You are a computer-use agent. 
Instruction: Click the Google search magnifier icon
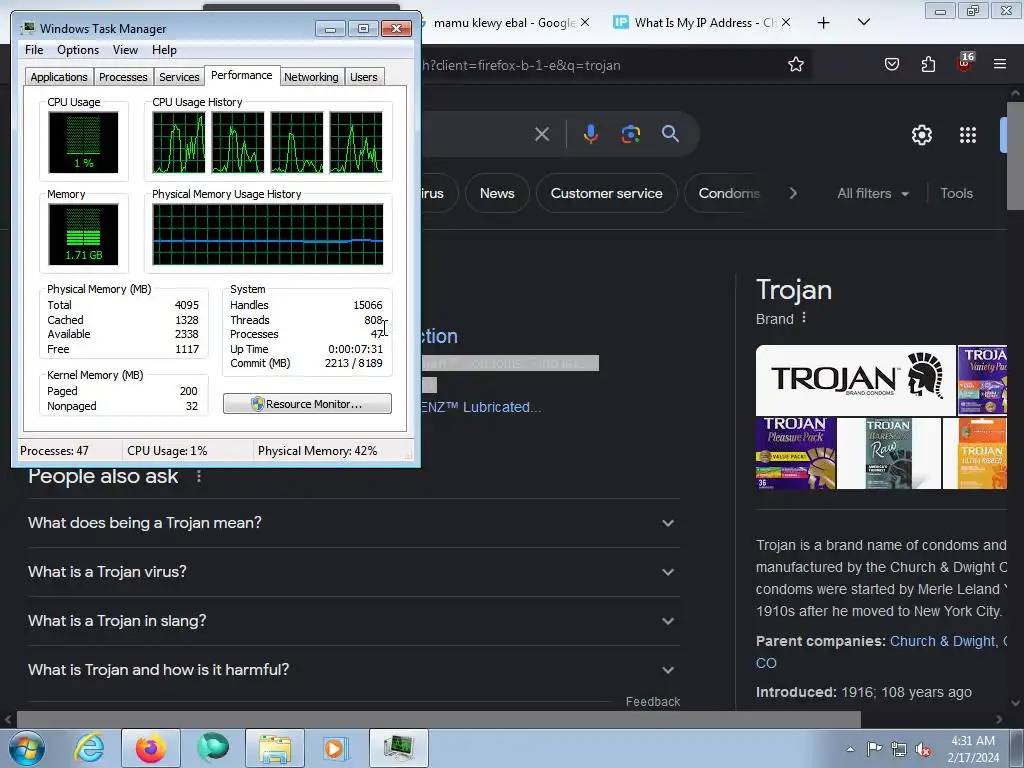(x=670, y=134)
